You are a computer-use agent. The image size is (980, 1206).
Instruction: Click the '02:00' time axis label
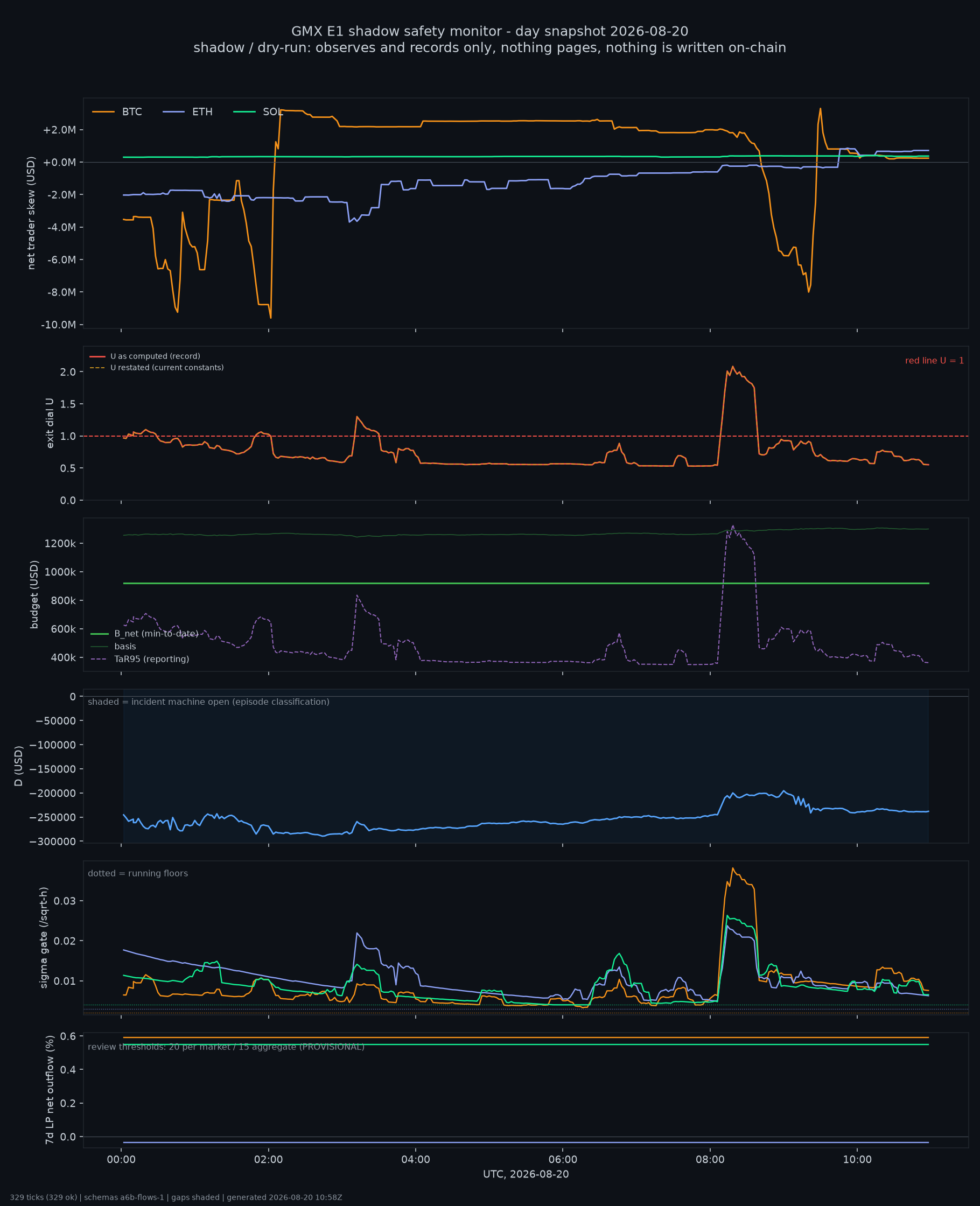tap(268, 1160)
